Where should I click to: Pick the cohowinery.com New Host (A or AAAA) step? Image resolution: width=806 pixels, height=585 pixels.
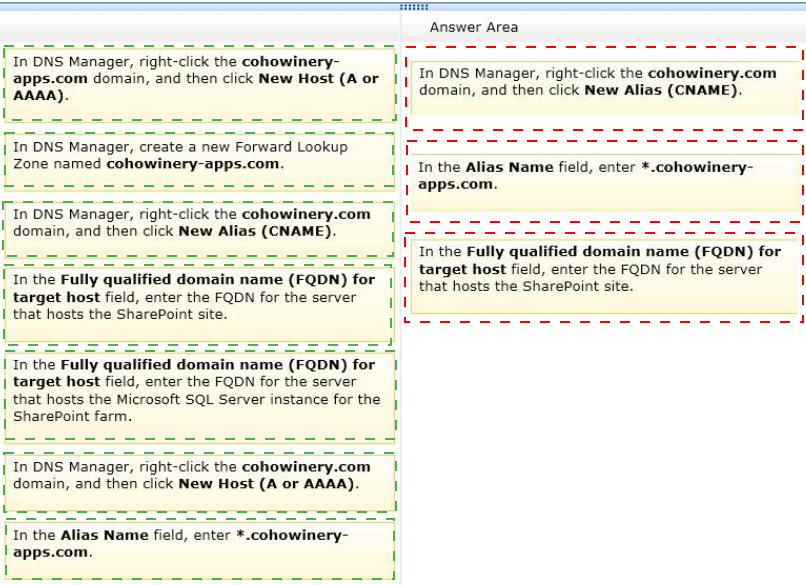199,482
